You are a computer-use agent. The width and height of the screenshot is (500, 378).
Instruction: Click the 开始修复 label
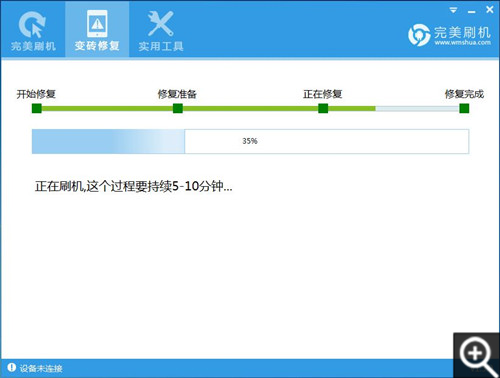point(36,94)
